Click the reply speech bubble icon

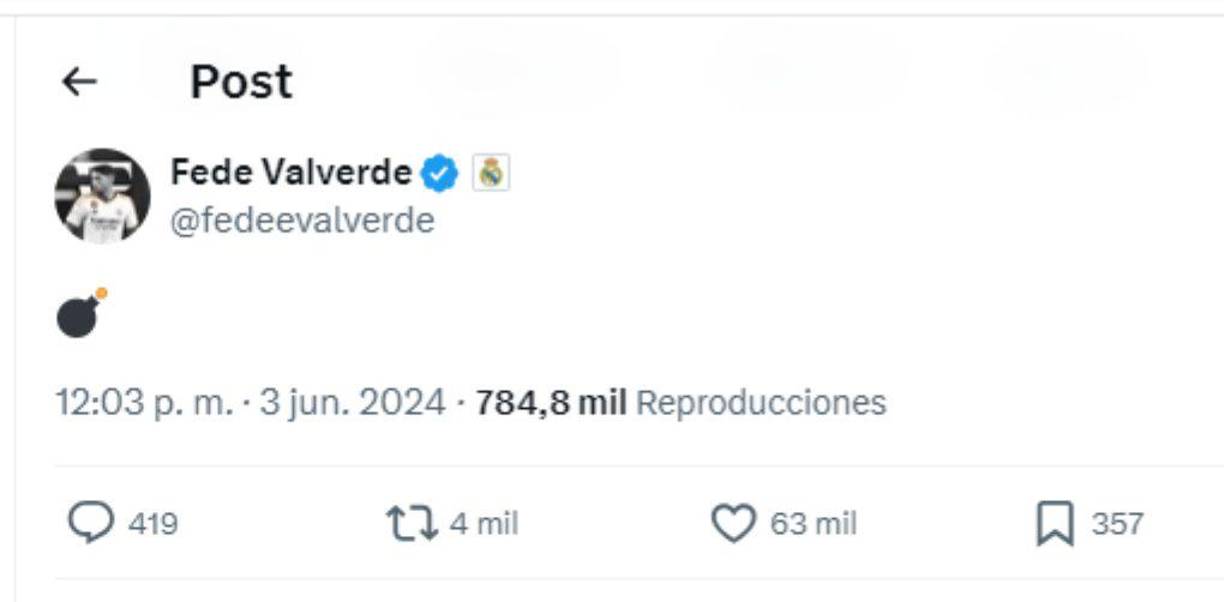(x=92, y=521)
